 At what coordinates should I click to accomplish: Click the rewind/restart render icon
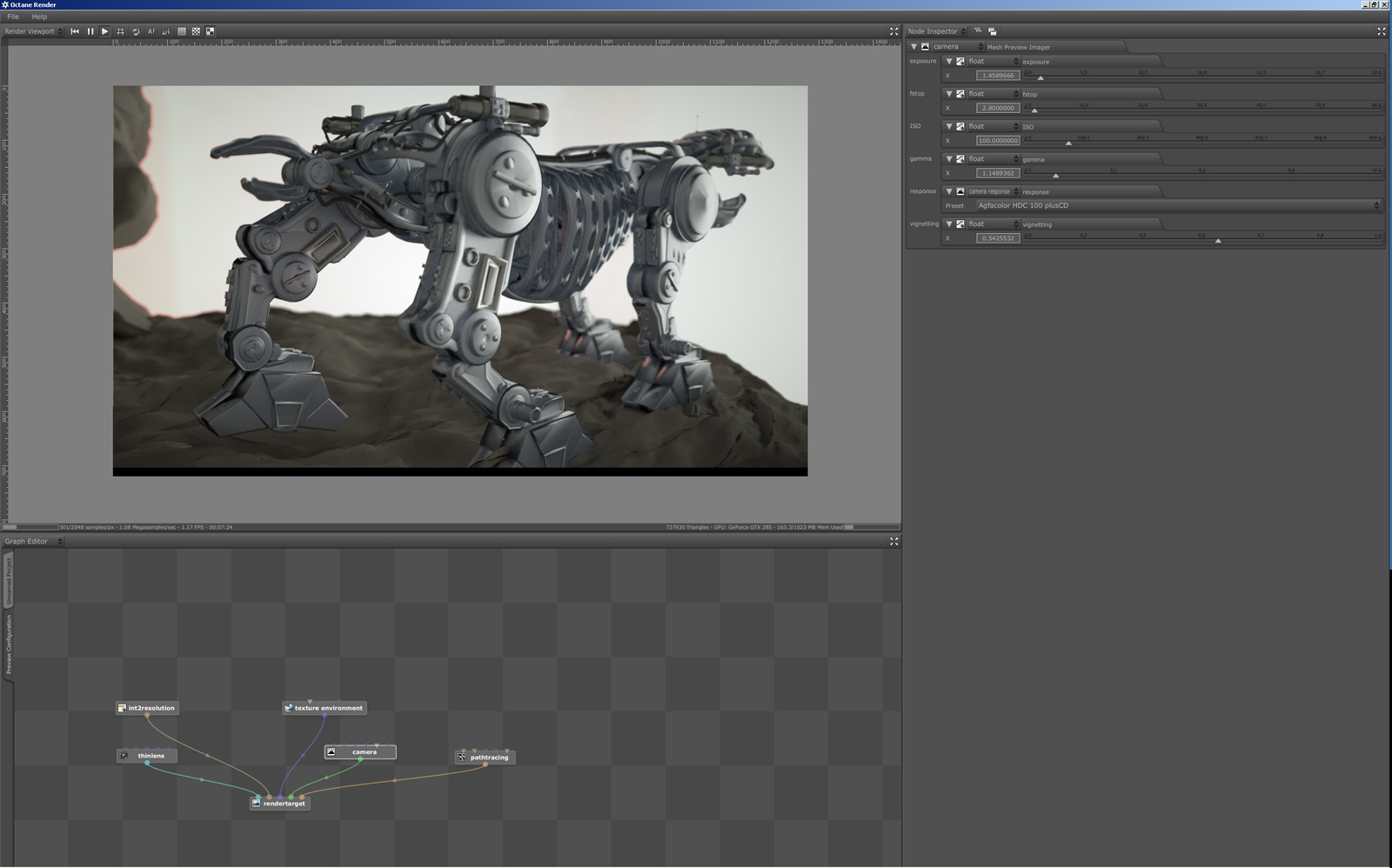[x=75, y=31]
